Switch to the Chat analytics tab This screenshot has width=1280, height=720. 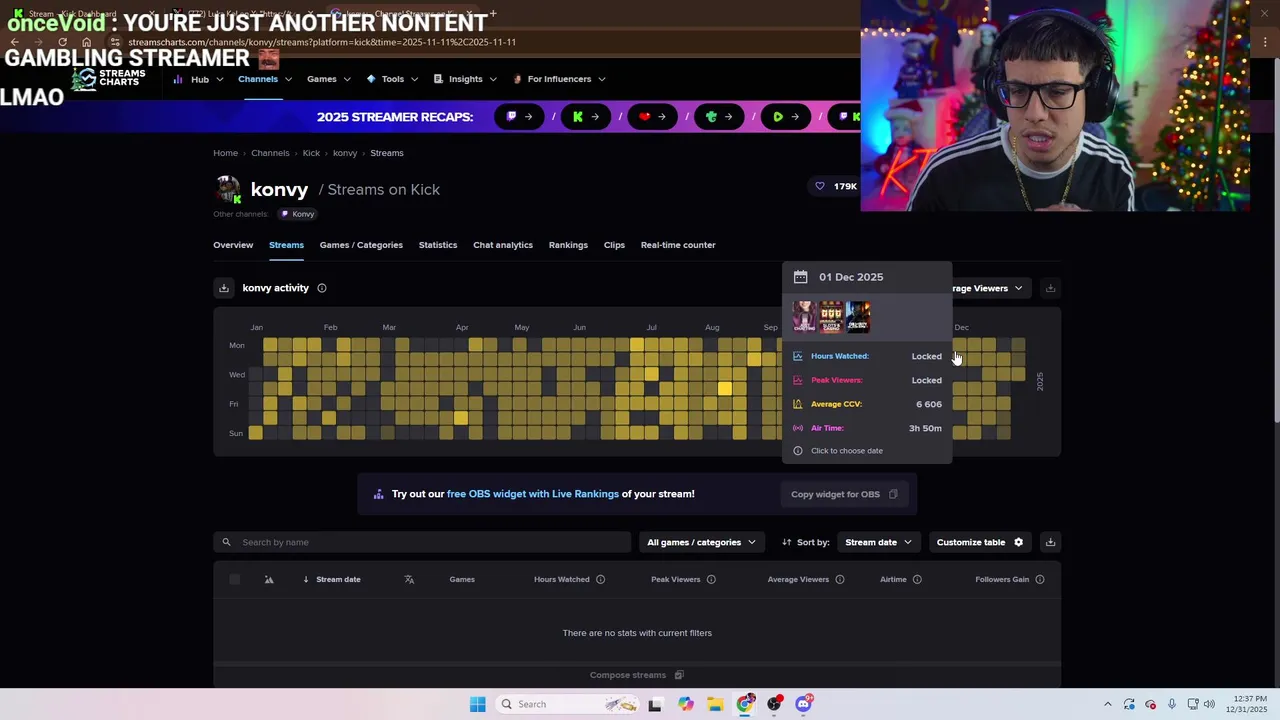(503, 245)
